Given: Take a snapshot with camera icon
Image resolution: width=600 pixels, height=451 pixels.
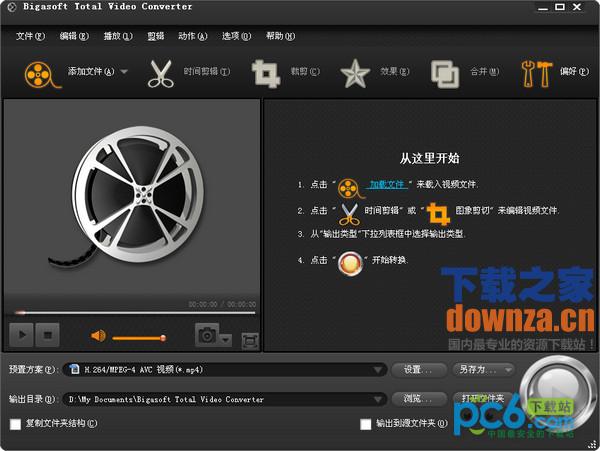Looking at the screenshot, I should [207, 335].
